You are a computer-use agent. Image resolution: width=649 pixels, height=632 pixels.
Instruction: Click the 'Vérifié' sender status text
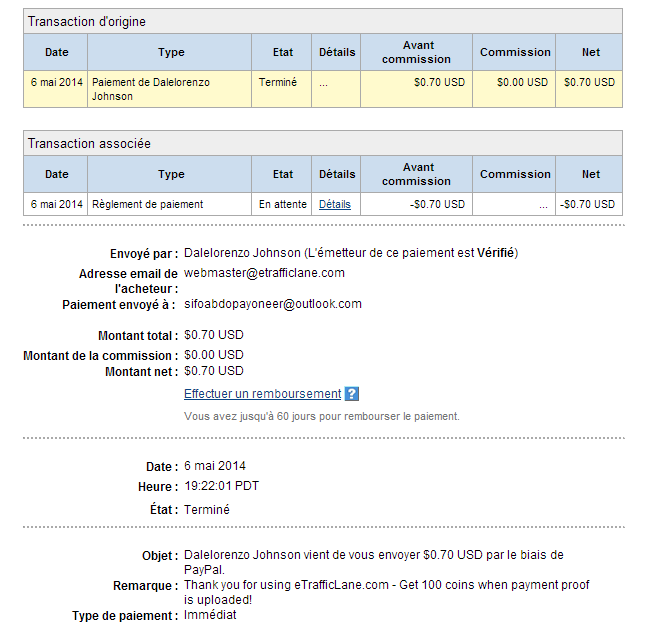click(495, 253)
